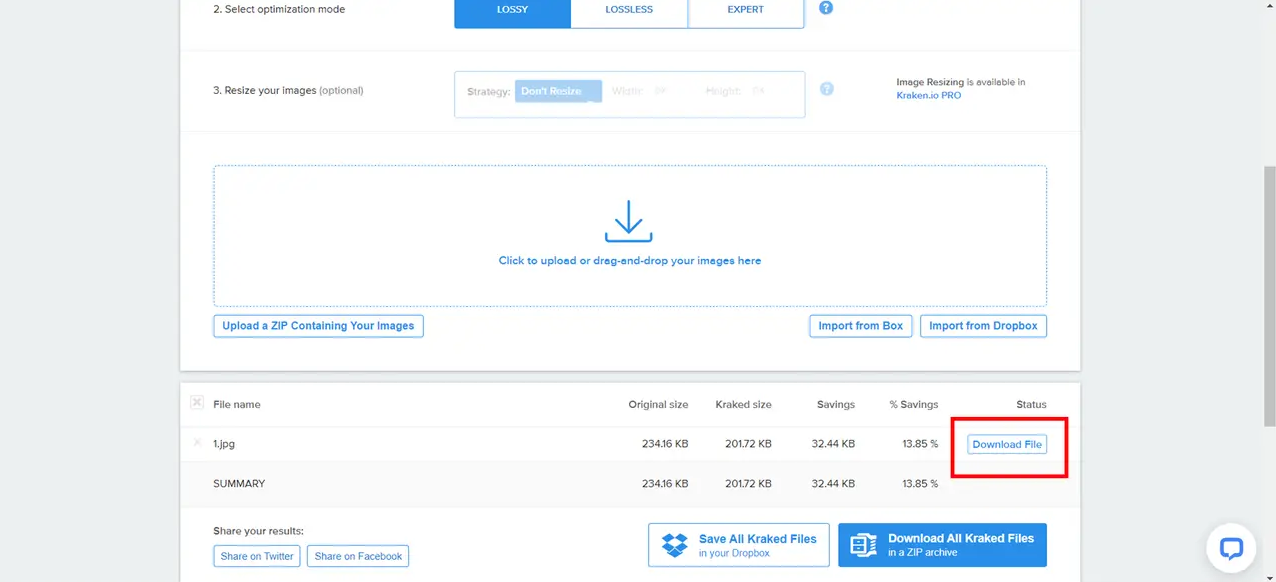Click the ZIP archive icon
This screenshot has width=1276, height=582.
[863, 545]
